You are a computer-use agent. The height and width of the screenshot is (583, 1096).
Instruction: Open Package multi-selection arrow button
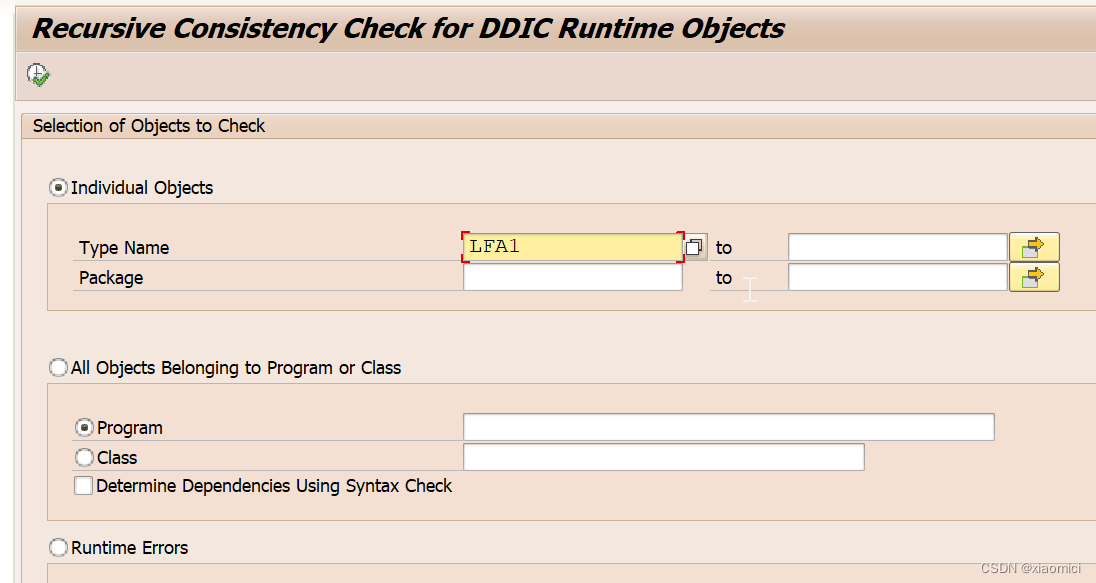[1034, 277]
